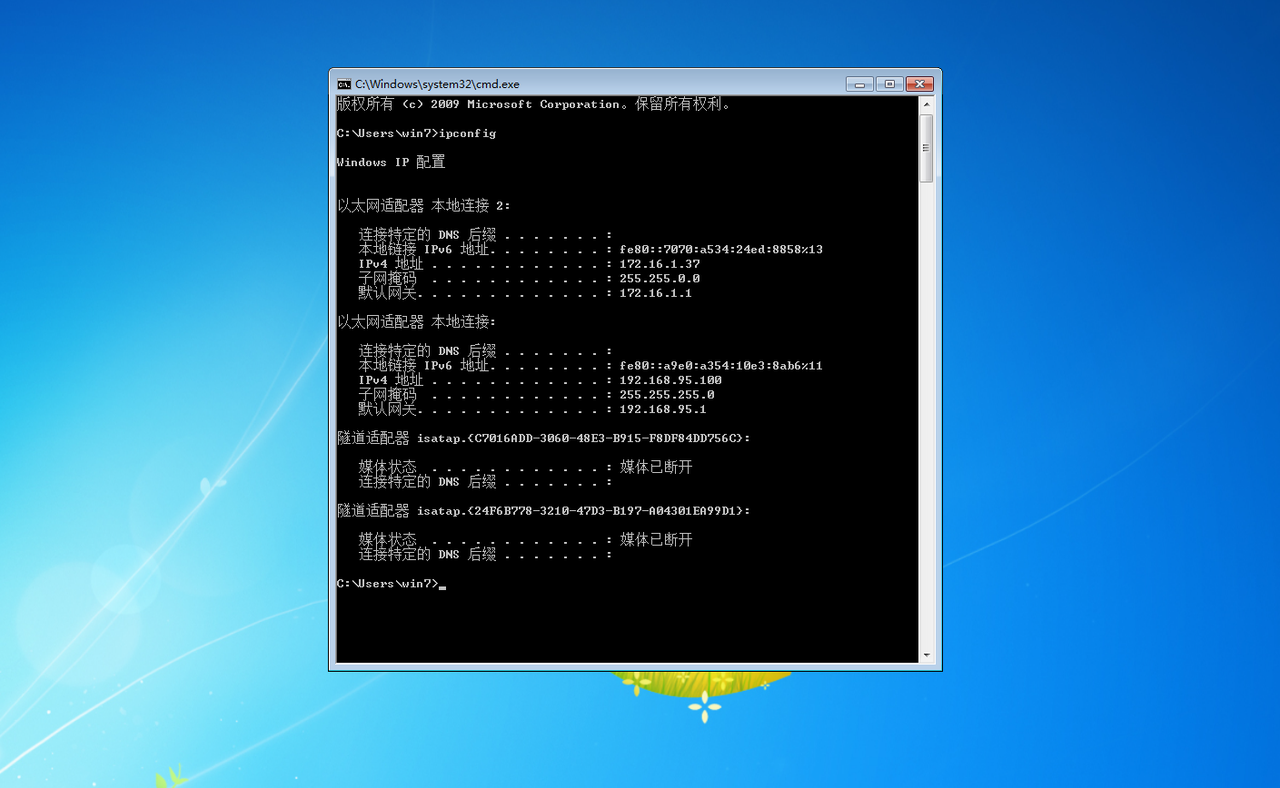
Task: Click the white flower on the desktop wallpaper
Action: click(x=705, y=707)
